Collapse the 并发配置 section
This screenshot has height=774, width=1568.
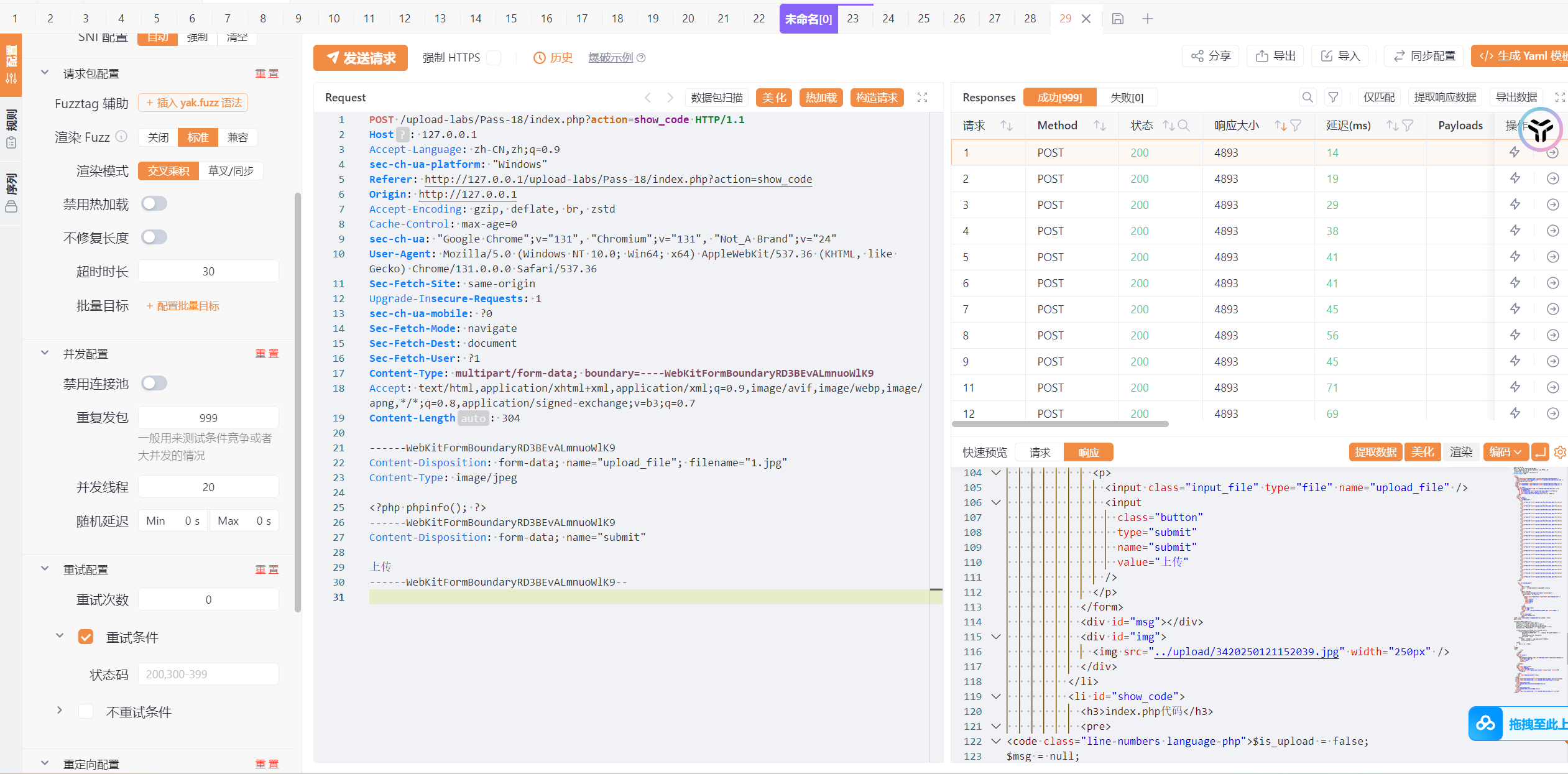[45, 353]
